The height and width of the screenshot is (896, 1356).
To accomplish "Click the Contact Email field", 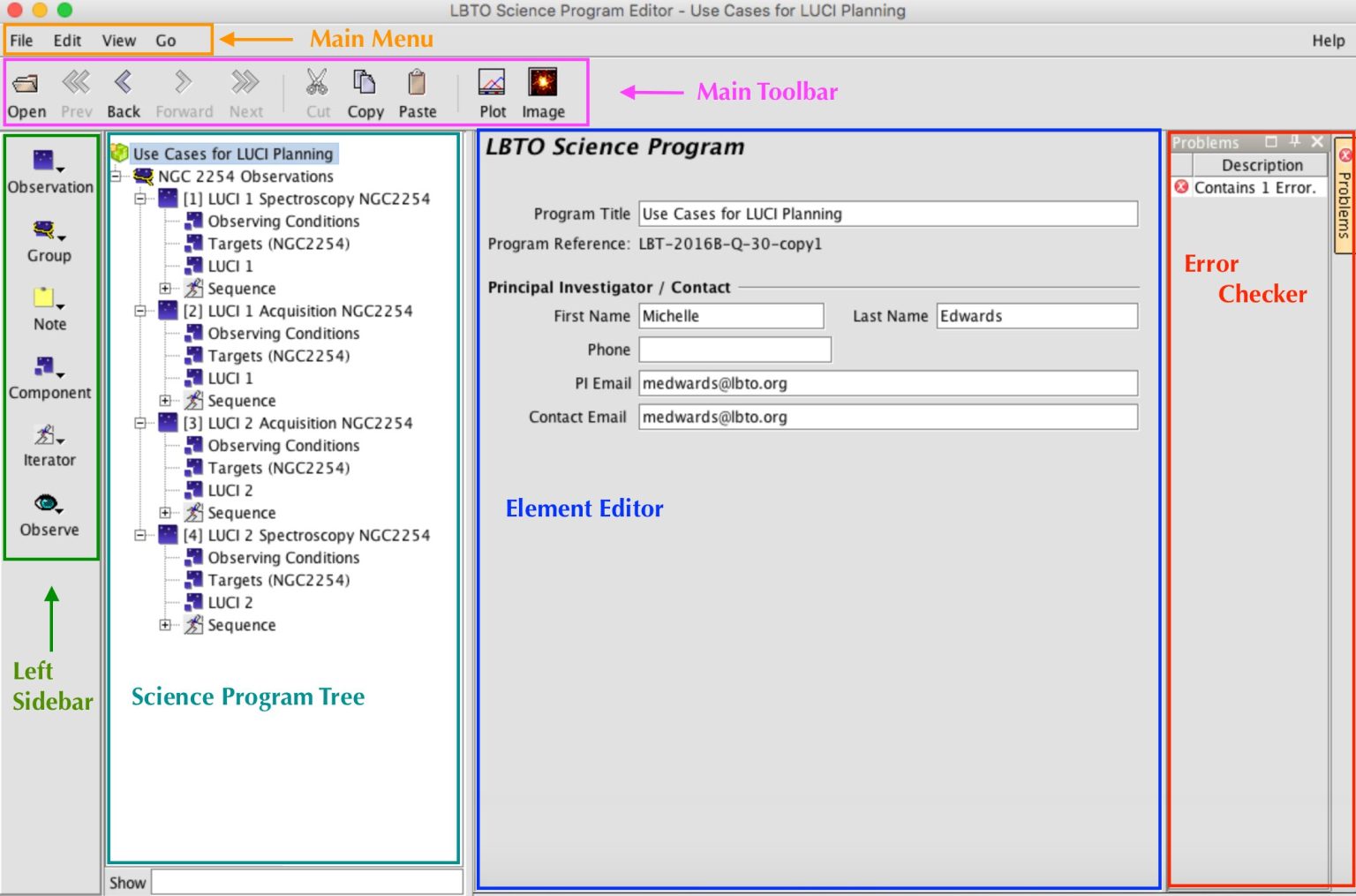I will point(888,417).
